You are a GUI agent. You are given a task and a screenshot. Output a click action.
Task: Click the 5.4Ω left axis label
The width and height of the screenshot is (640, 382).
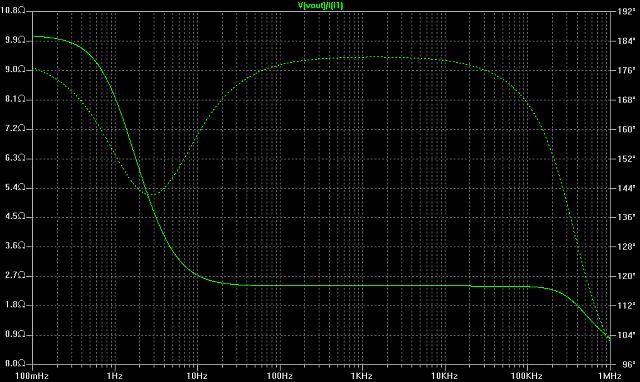(x=15, y=187)
